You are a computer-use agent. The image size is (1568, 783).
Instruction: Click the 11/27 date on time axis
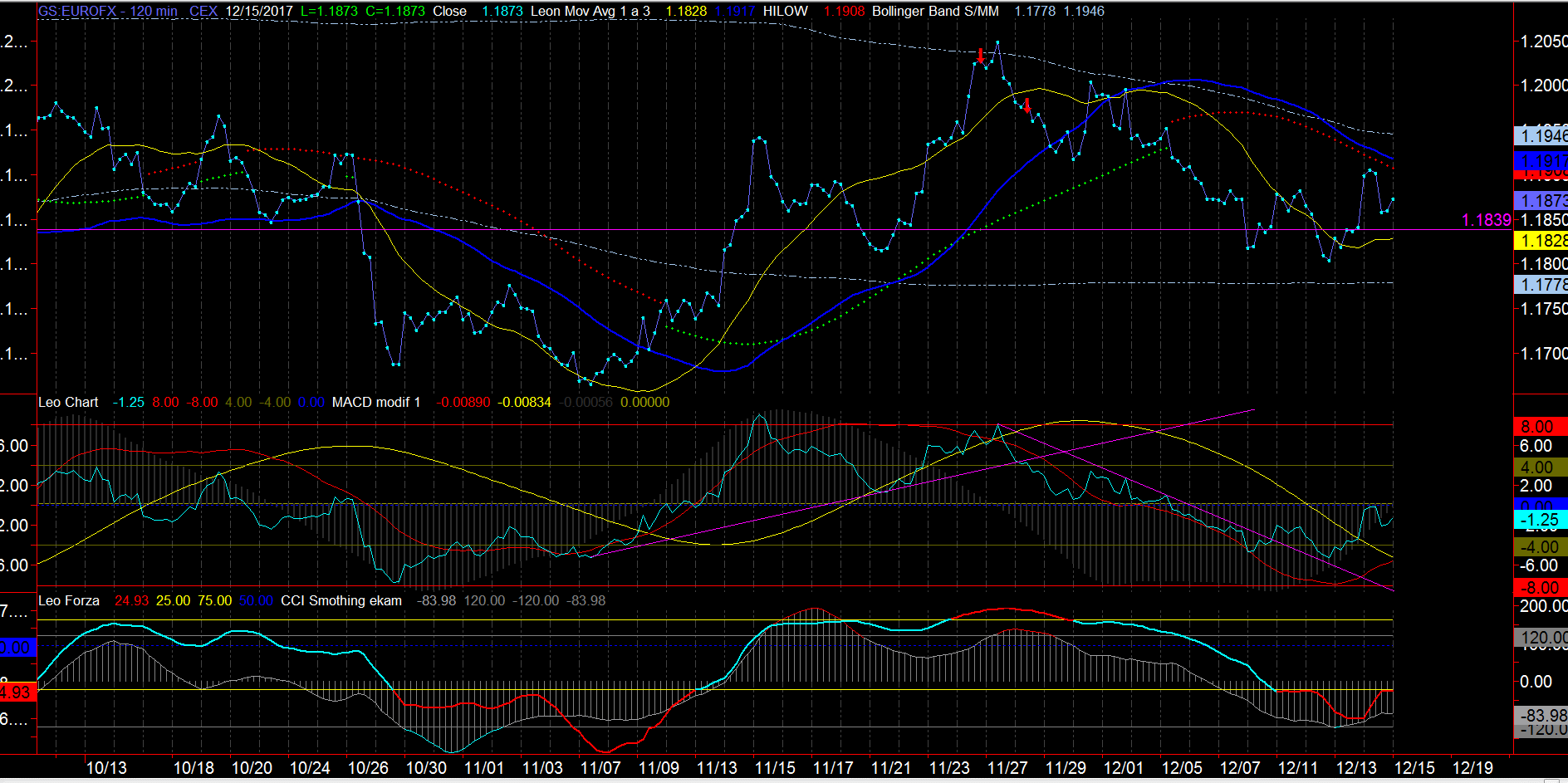click(1007, 769)
